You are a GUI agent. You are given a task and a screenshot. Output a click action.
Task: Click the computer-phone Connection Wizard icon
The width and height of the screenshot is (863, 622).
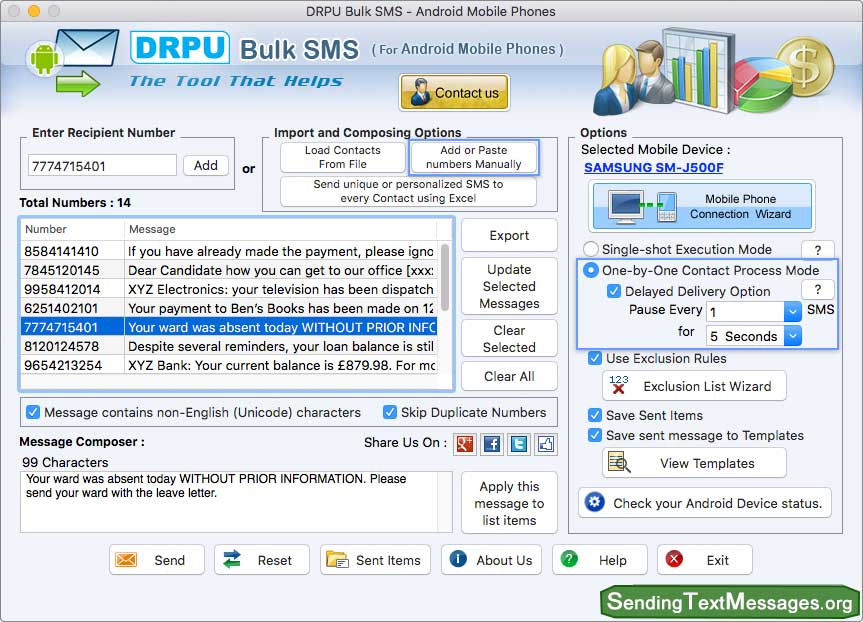pos(642,206)
